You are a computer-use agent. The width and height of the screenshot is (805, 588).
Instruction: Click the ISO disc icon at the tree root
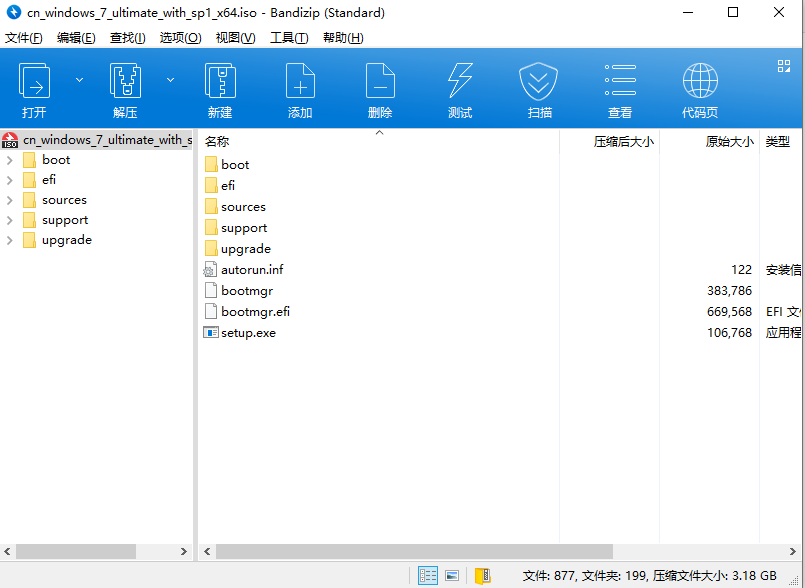coord(10,140)
